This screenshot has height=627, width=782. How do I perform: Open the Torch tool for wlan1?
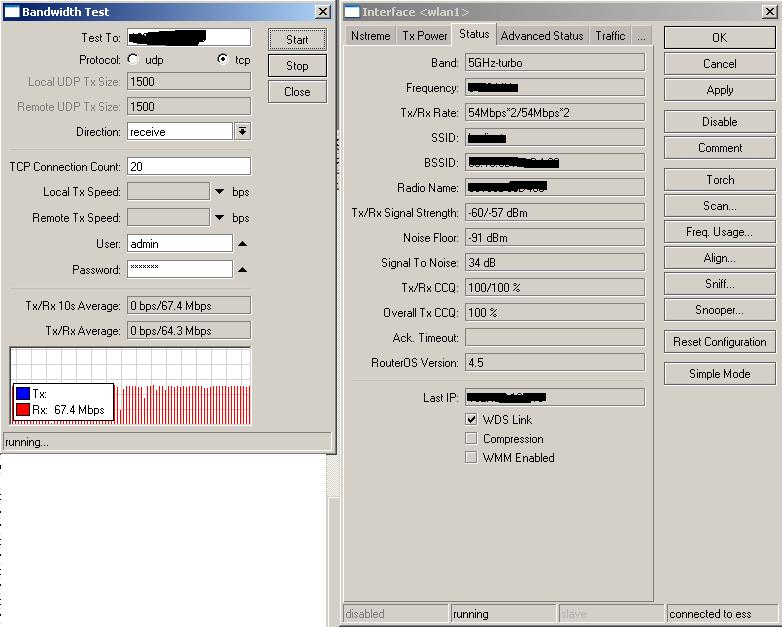719,180
